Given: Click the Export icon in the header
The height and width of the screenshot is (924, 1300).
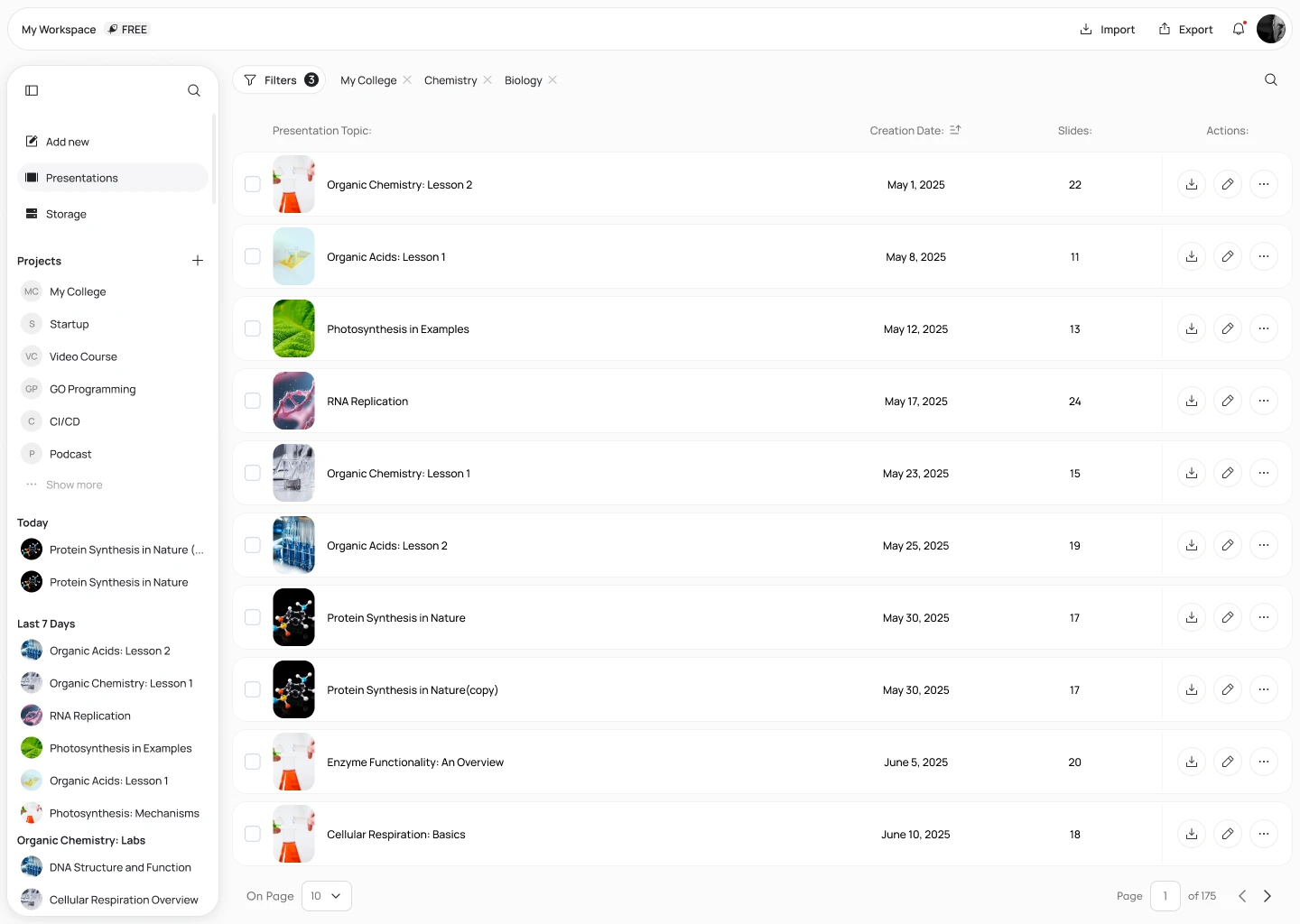Looking at the screenshot, I should 1163,29.
